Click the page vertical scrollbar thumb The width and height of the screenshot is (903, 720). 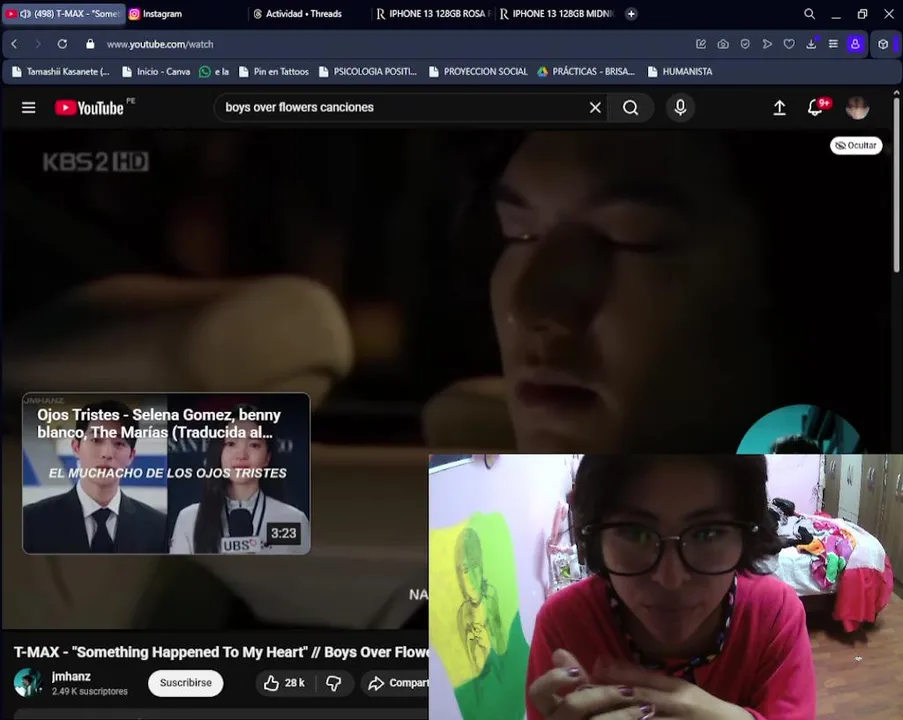(x=896, y=184)
